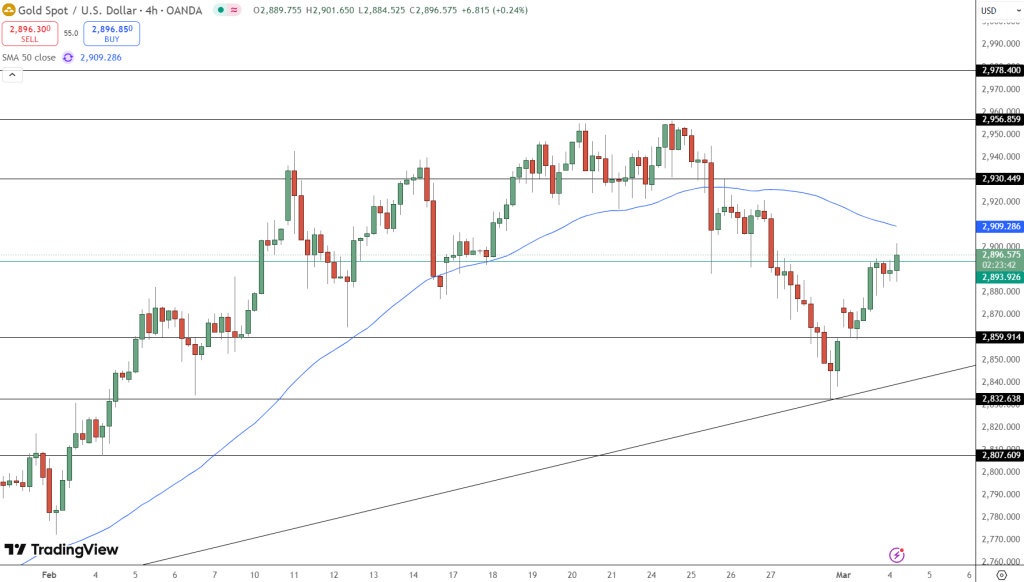Click the 55.0 spread value
Screen dimensions: 1024x582
pos(71,33)
